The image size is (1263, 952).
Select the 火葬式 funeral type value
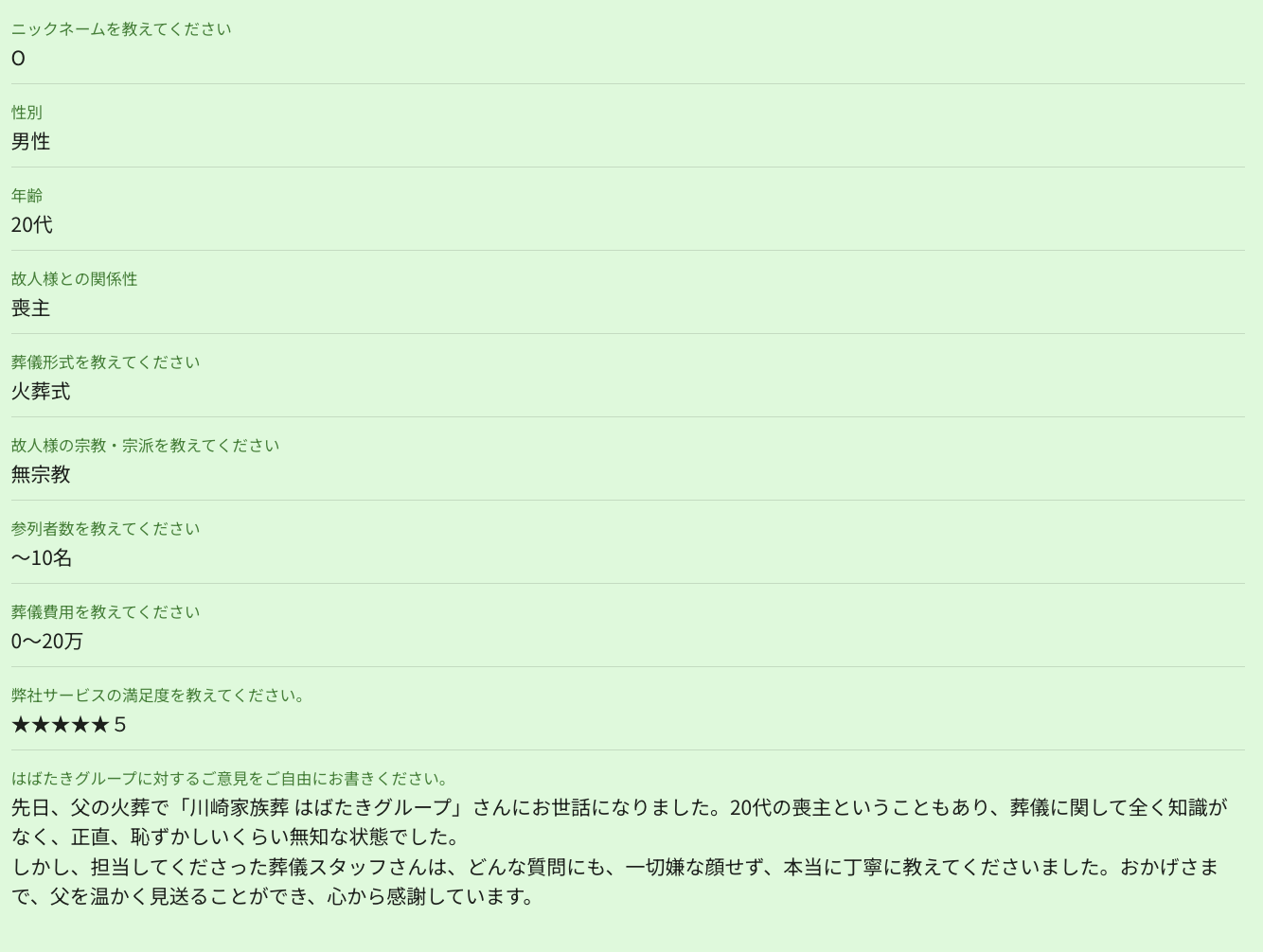(x=41, y=392)
